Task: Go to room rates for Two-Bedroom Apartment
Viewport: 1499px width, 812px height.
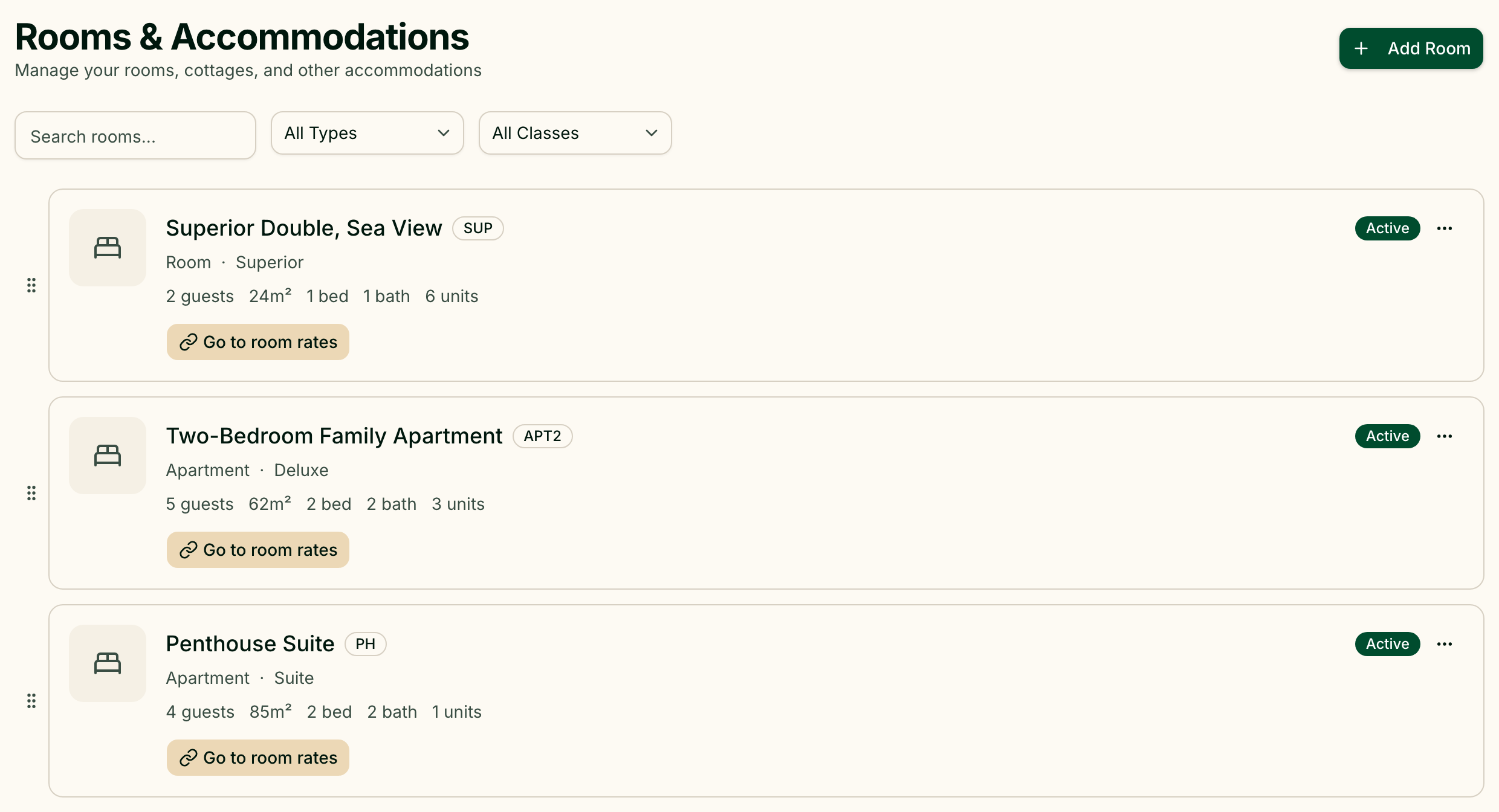Action: (x=258, y=550)
